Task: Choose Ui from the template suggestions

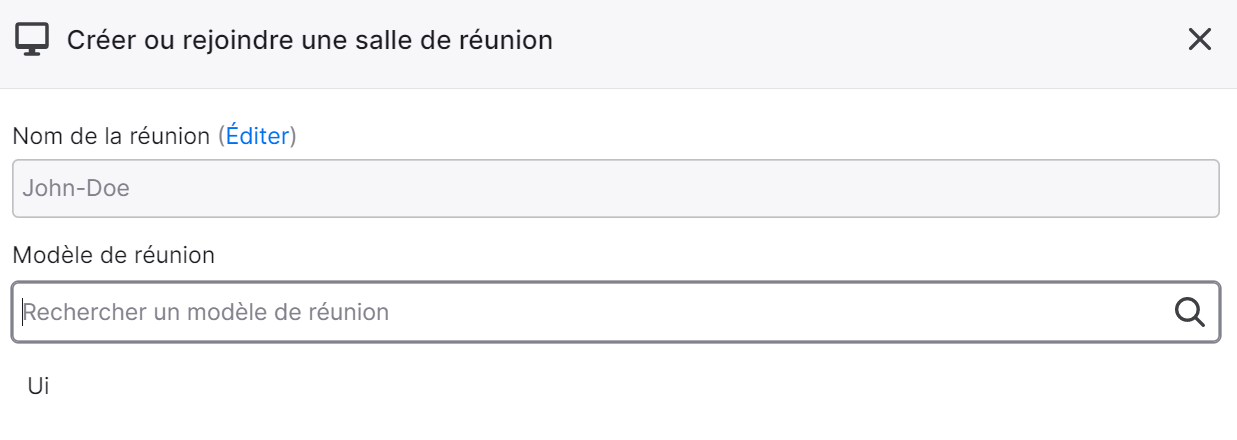Action: click(x=39, y=386)
